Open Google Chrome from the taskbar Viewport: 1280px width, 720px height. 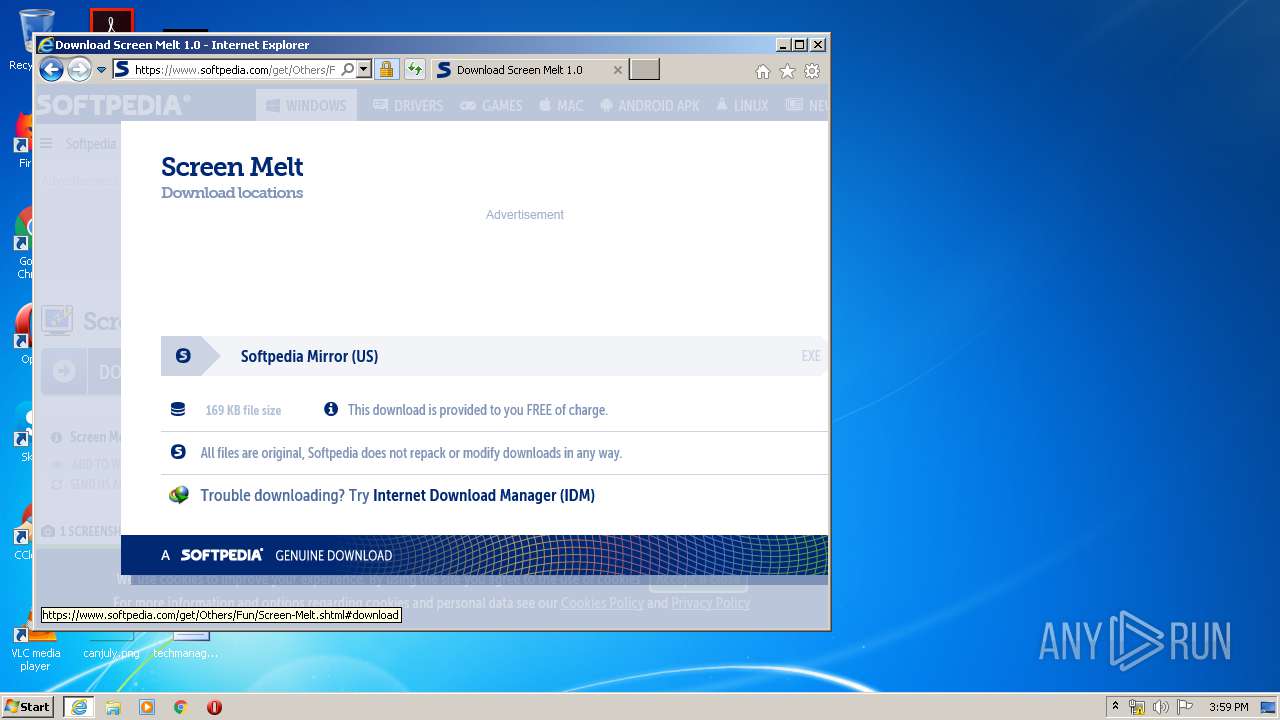(181, 707)
